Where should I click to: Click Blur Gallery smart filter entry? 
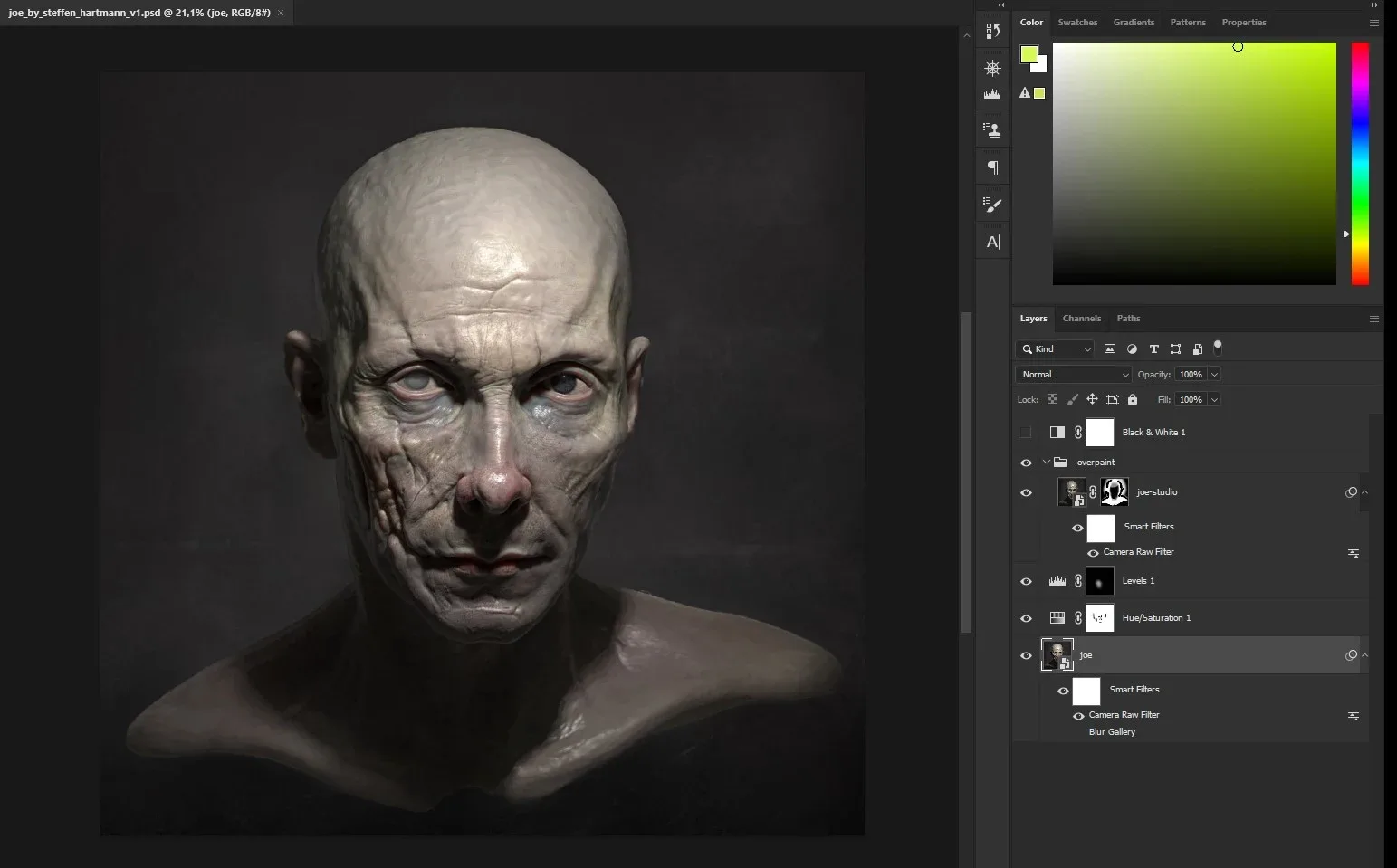coord(1112,732)
